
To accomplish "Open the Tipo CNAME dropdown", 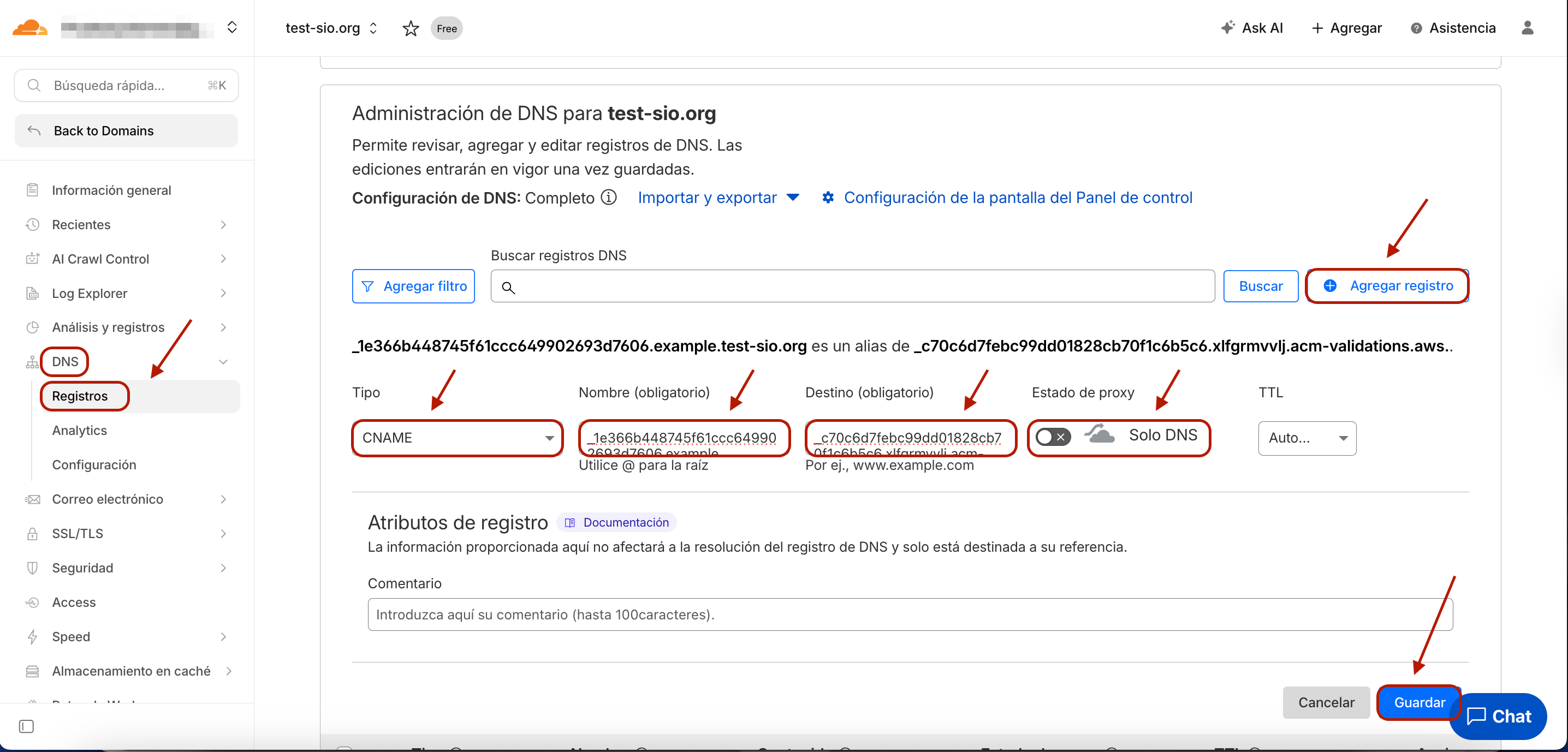I will [x=457, y=438].
